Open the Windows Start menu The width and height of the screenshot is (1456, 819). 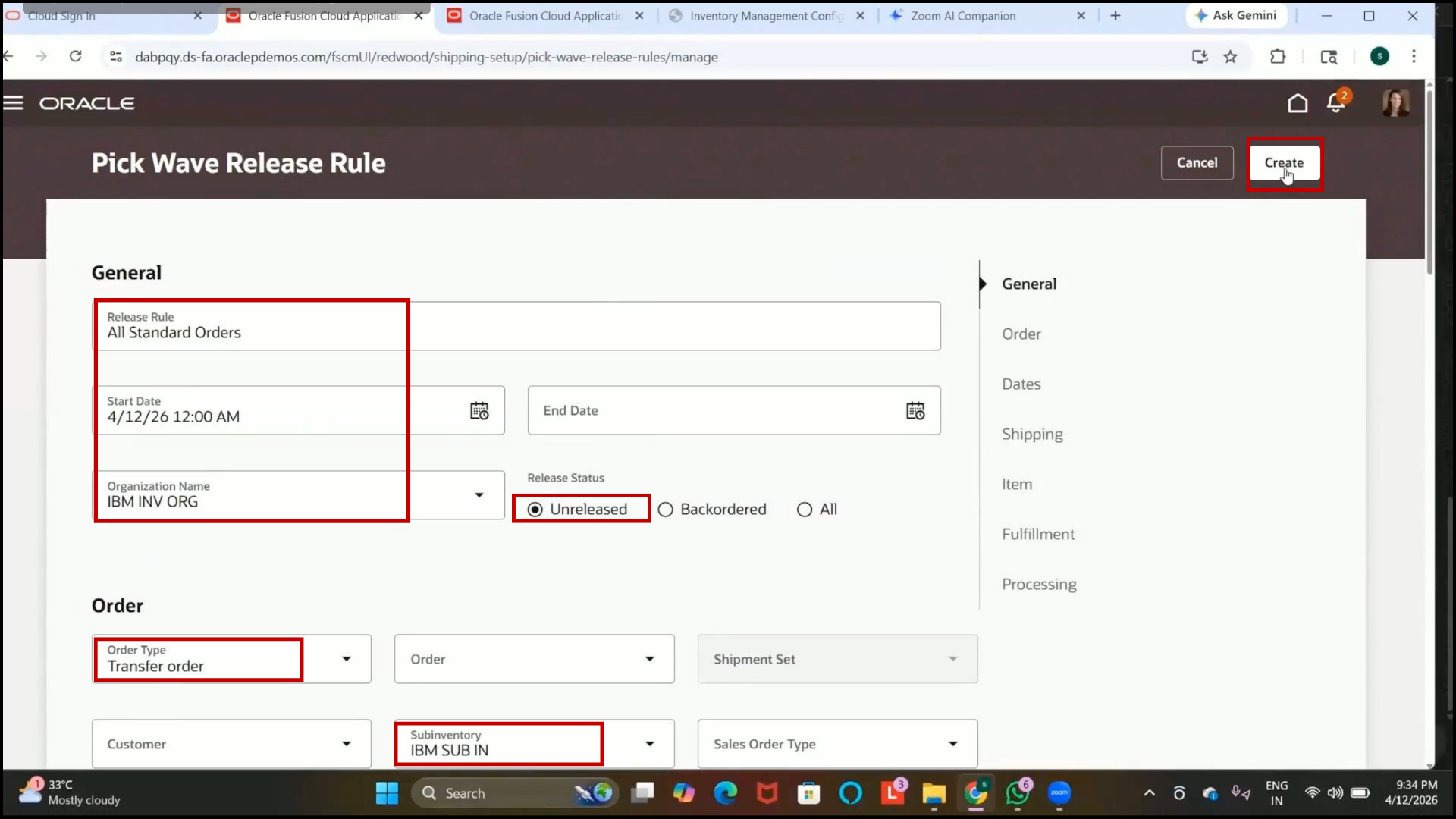(x=387, y=793)
